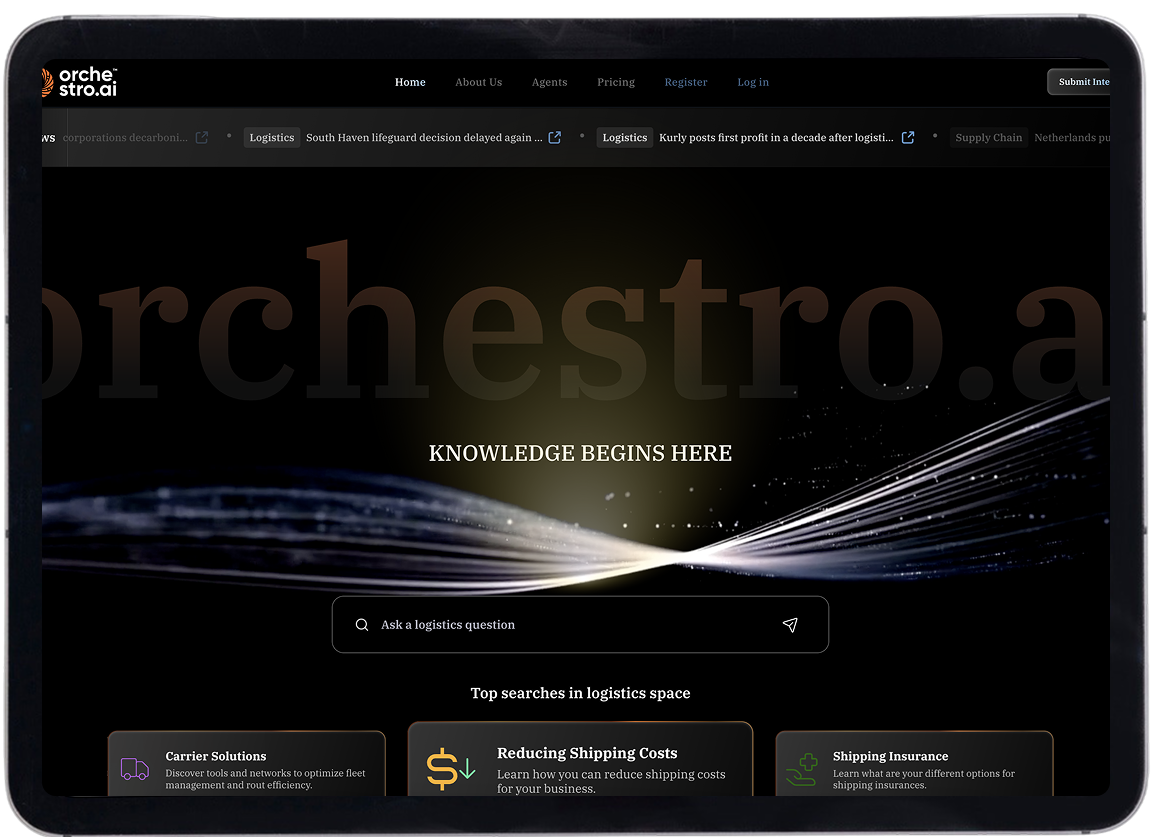Click the Supply Chain news tag

(x=988, y=137)
